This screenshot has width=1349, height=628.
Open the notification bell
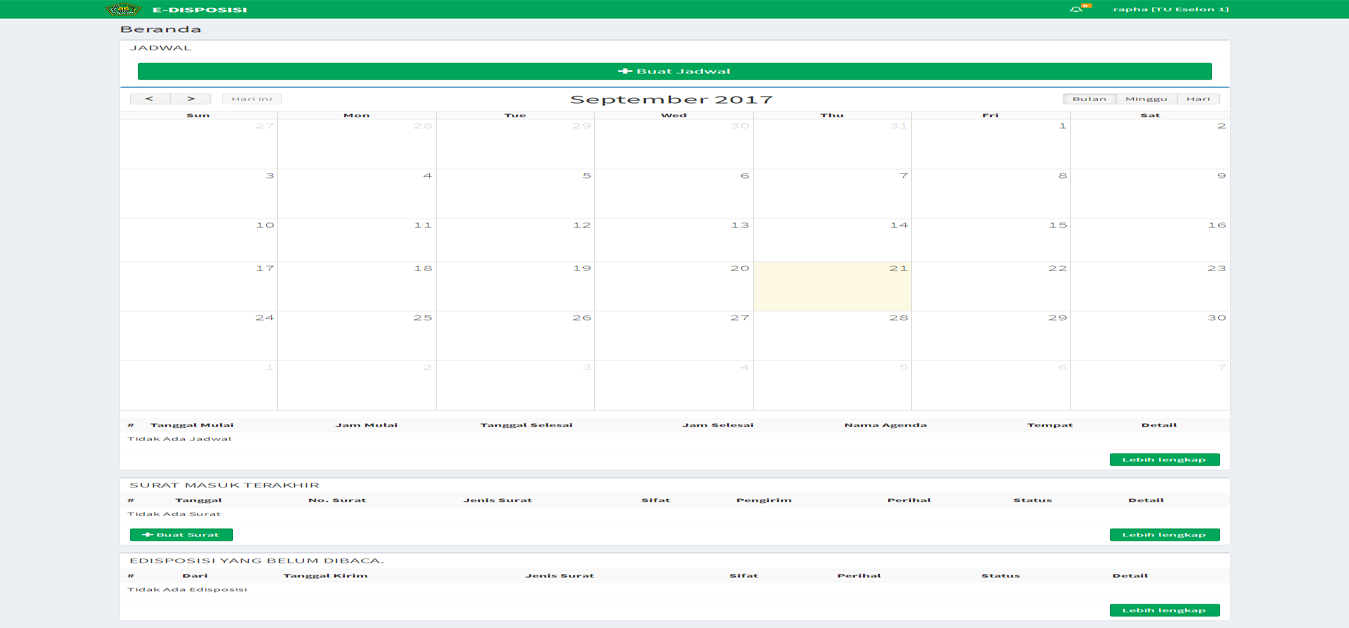tap(1076, 9)
